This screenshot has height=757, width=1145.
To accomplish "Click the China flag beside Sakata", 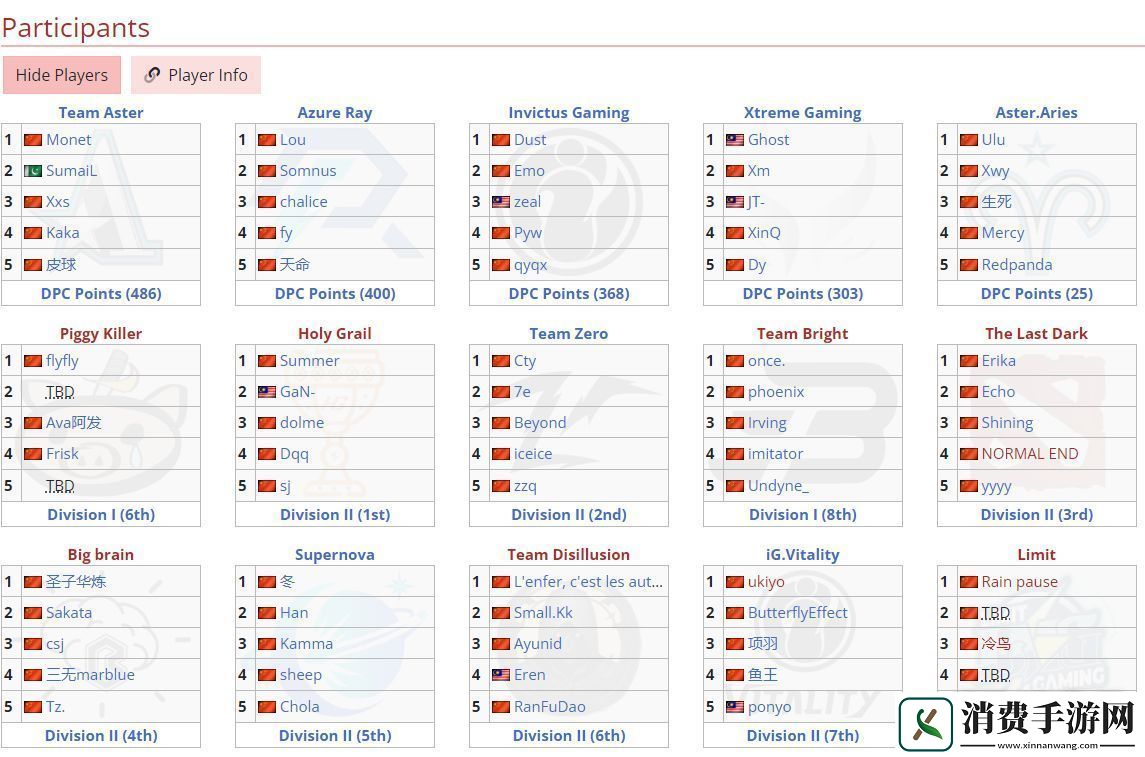I will click(33, 613).
